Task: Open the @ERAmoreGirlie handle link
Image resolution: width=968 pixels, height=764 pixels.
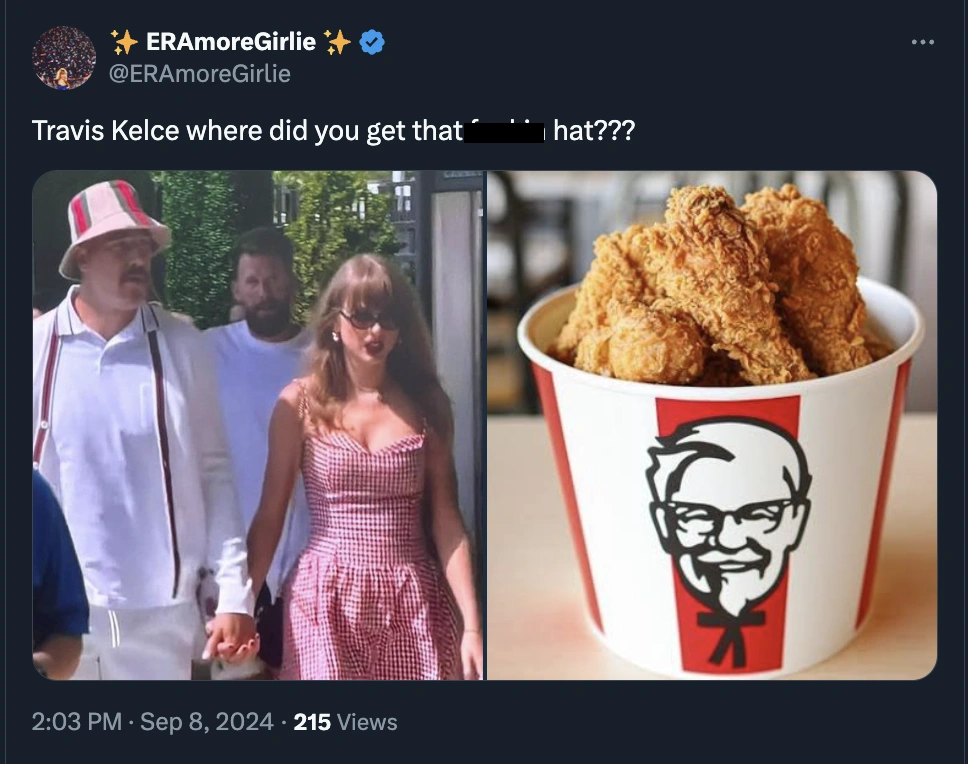Action: pos(199,73)
